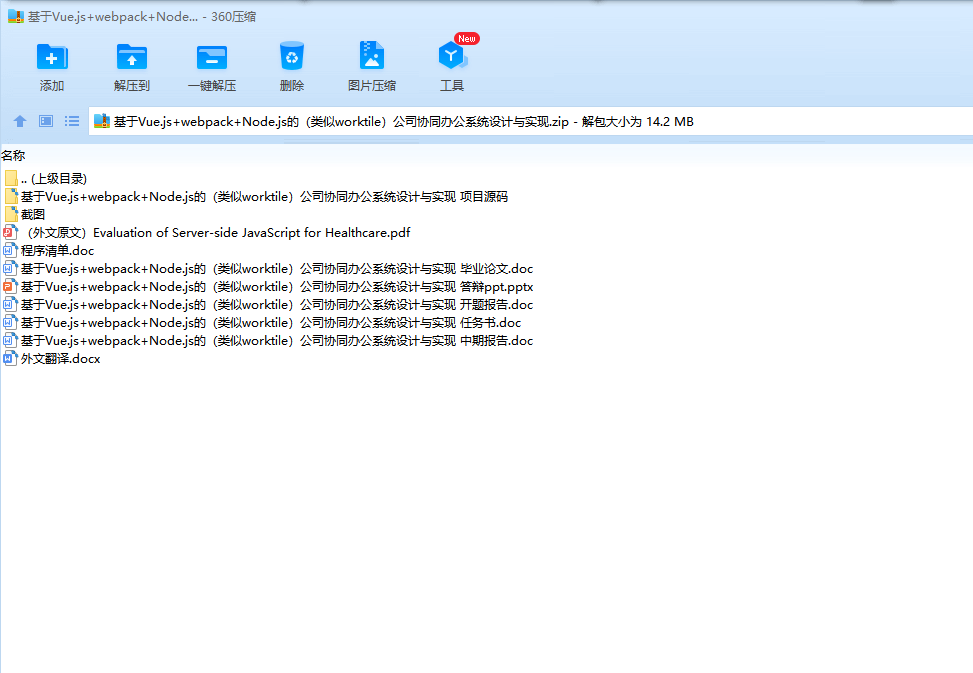Select Evaluation of Server-side JavaScript for Healthcare.pdf
Screen dimensions: 973x673
click(x=219, y=233)
